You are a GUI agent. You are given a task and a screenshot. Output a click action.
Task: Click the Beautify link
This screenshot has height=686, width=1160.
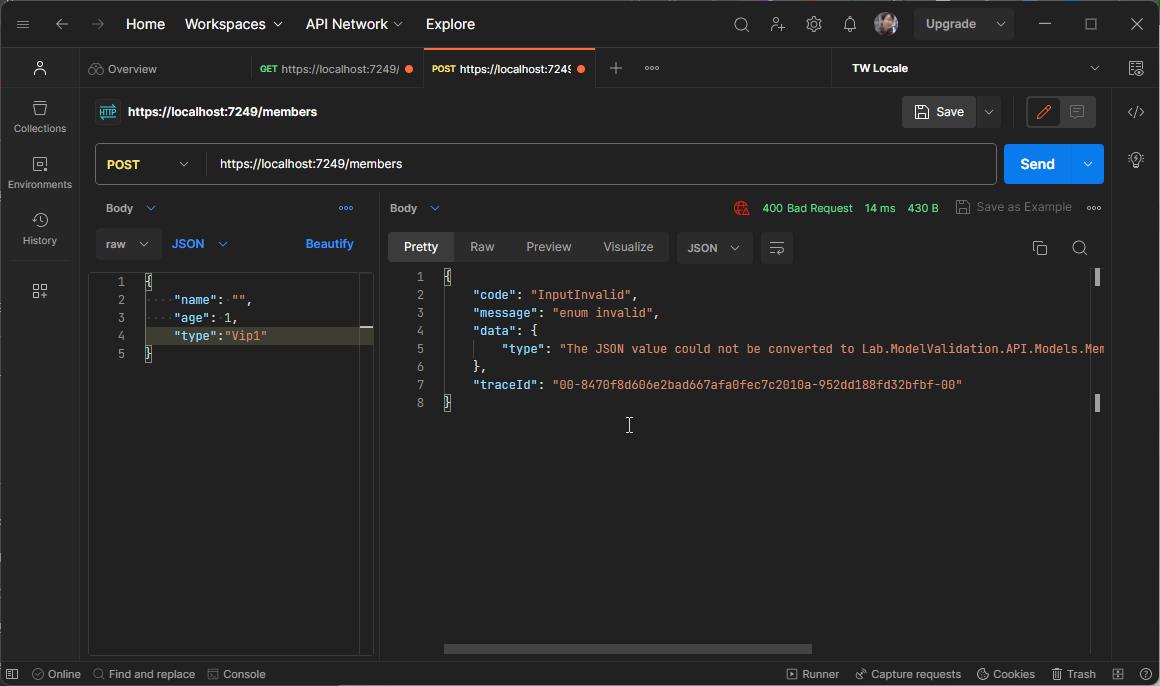tap(329, 244)
